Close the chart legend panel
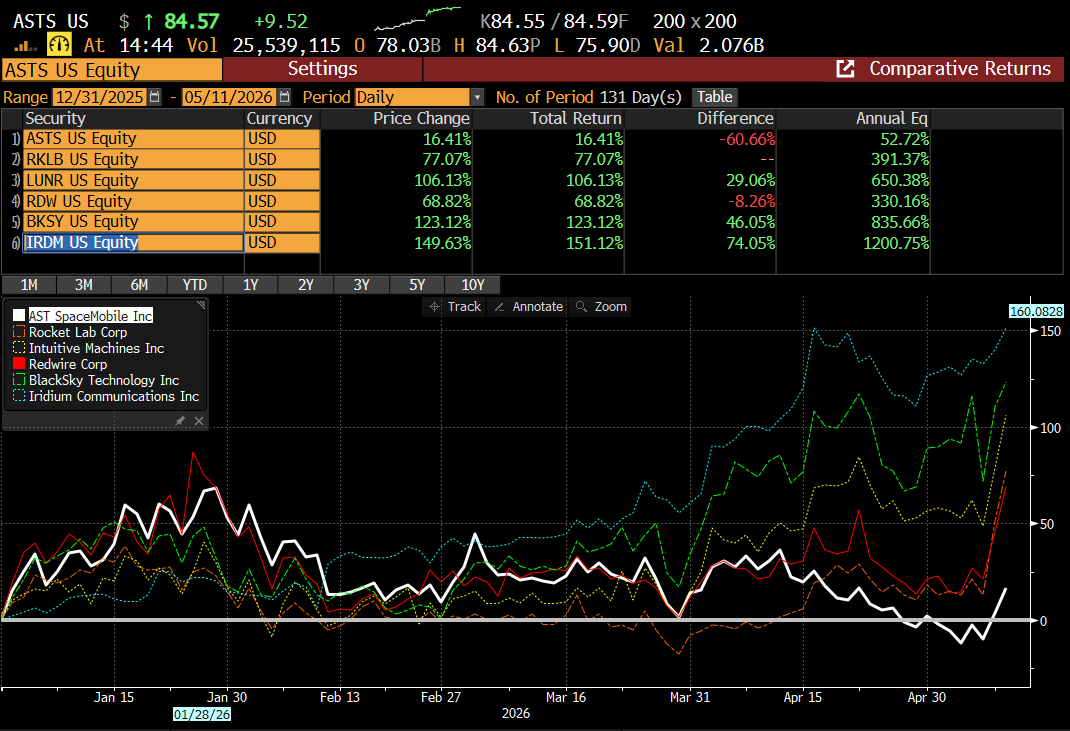The height and width of the screenshot is (731, 1070). tap(199, 420)
